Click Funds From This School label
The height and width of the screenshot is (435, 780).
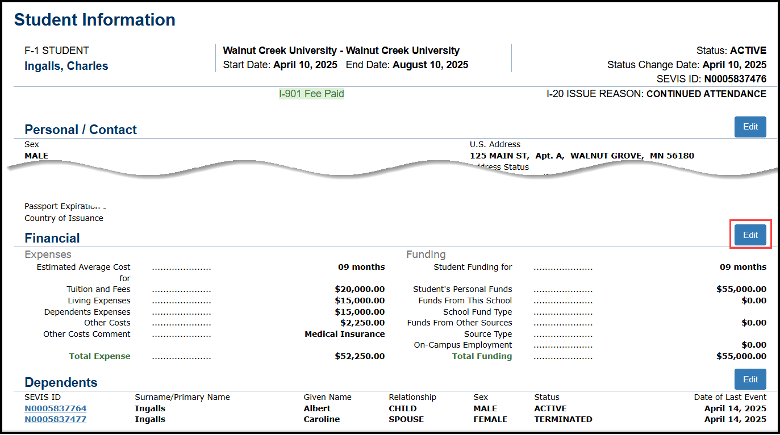click(465, 301)
